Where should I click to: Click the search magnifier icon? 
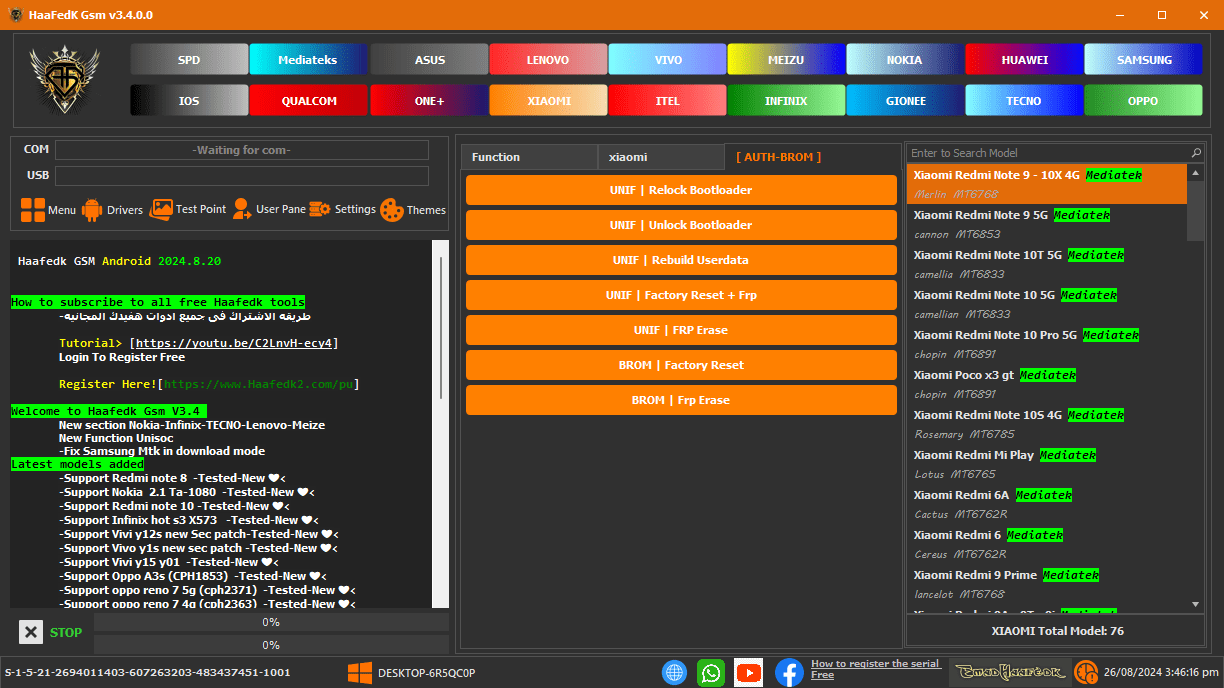pyautogui.click(x=1196, y=153)
